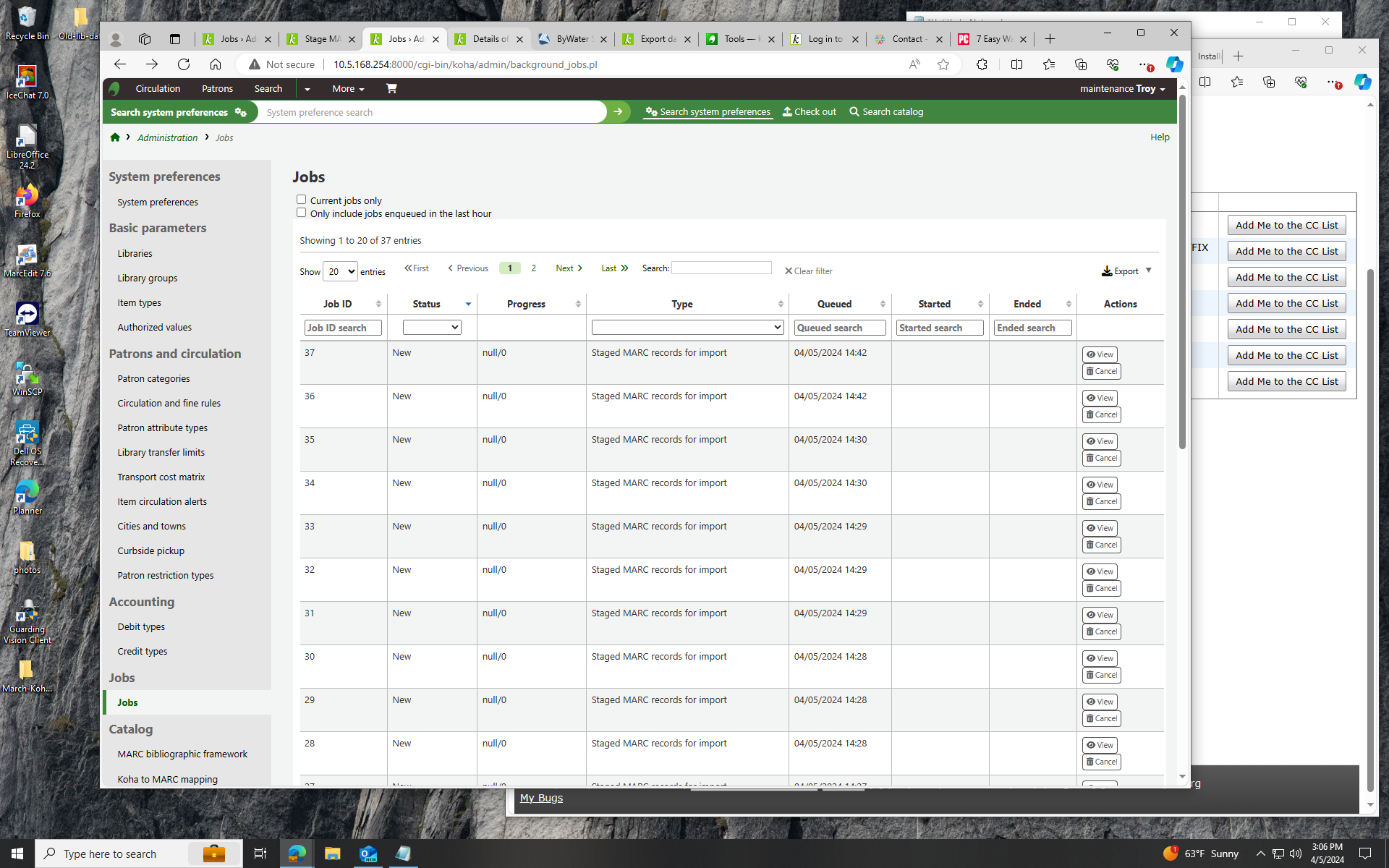The width and height of the screenshot is (1389, 868).
Task: Enable Current jobs only checkbox
Action: pyautogui.click(x=301, y=200)
